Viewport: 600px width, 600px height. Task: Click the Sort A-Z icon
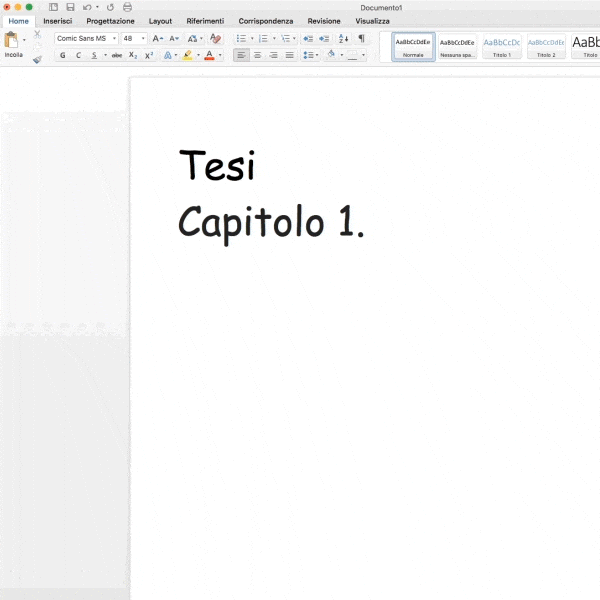click(344, 39)
